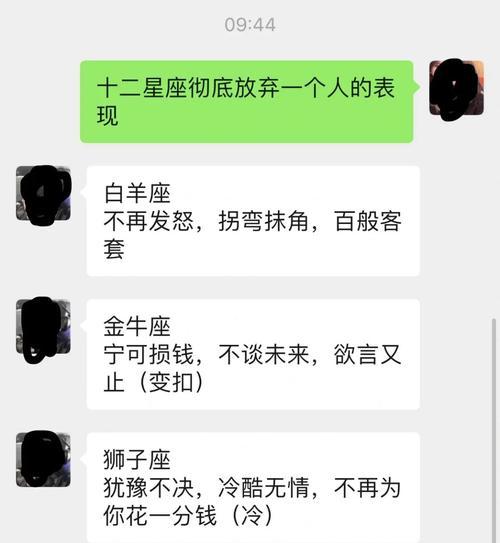Click the 09:44 timestamp
The image size is (500, 543).
[250, 25]
